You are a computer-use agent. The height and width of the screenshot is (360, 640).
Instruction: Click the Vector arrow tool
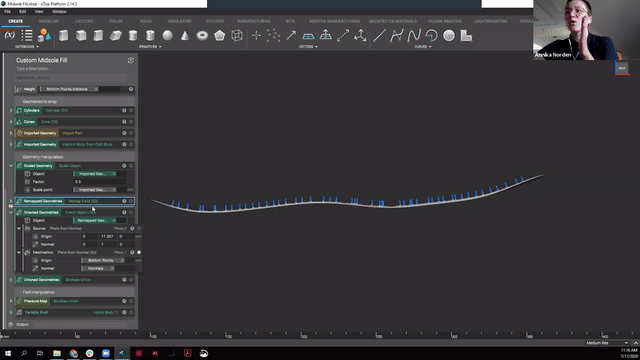[291, 36]
